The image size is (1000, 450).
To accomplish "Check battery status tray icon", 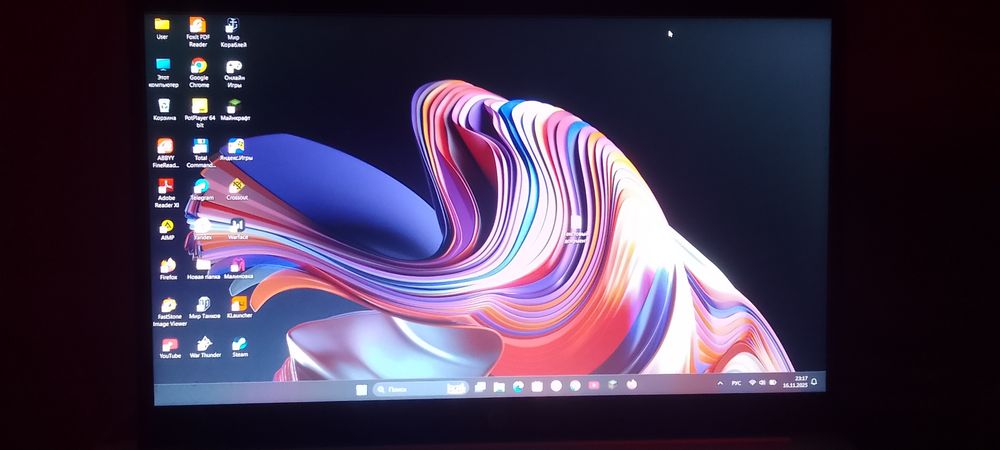I will click(x=772, y=382).
